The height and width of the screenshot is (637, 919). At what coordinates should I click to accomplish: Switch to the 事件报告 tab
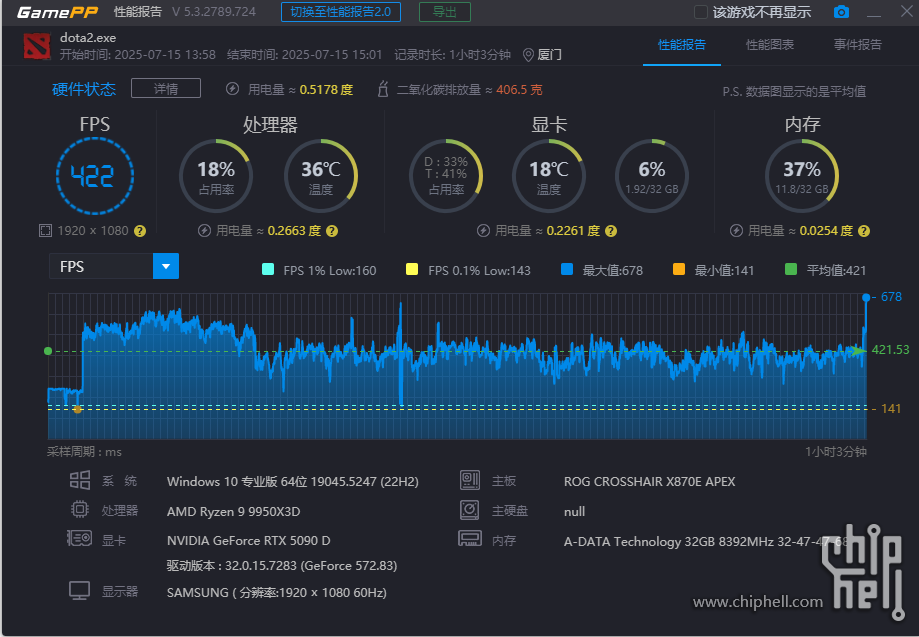[x=857, y=45]
